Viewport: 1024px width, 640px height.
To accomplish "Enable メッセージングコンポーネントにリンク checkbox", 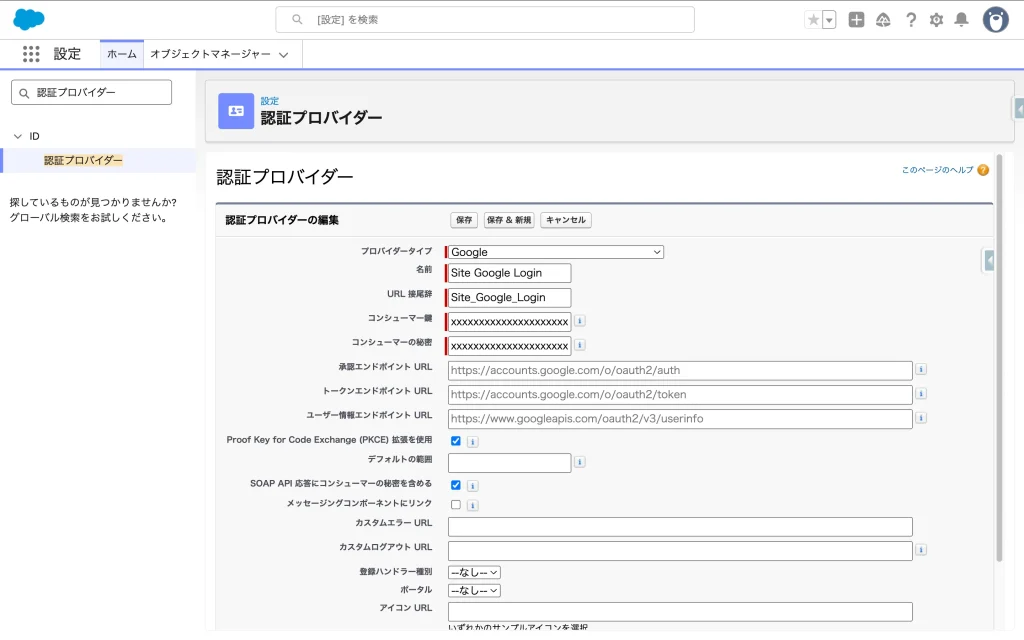I will (456, 505).
